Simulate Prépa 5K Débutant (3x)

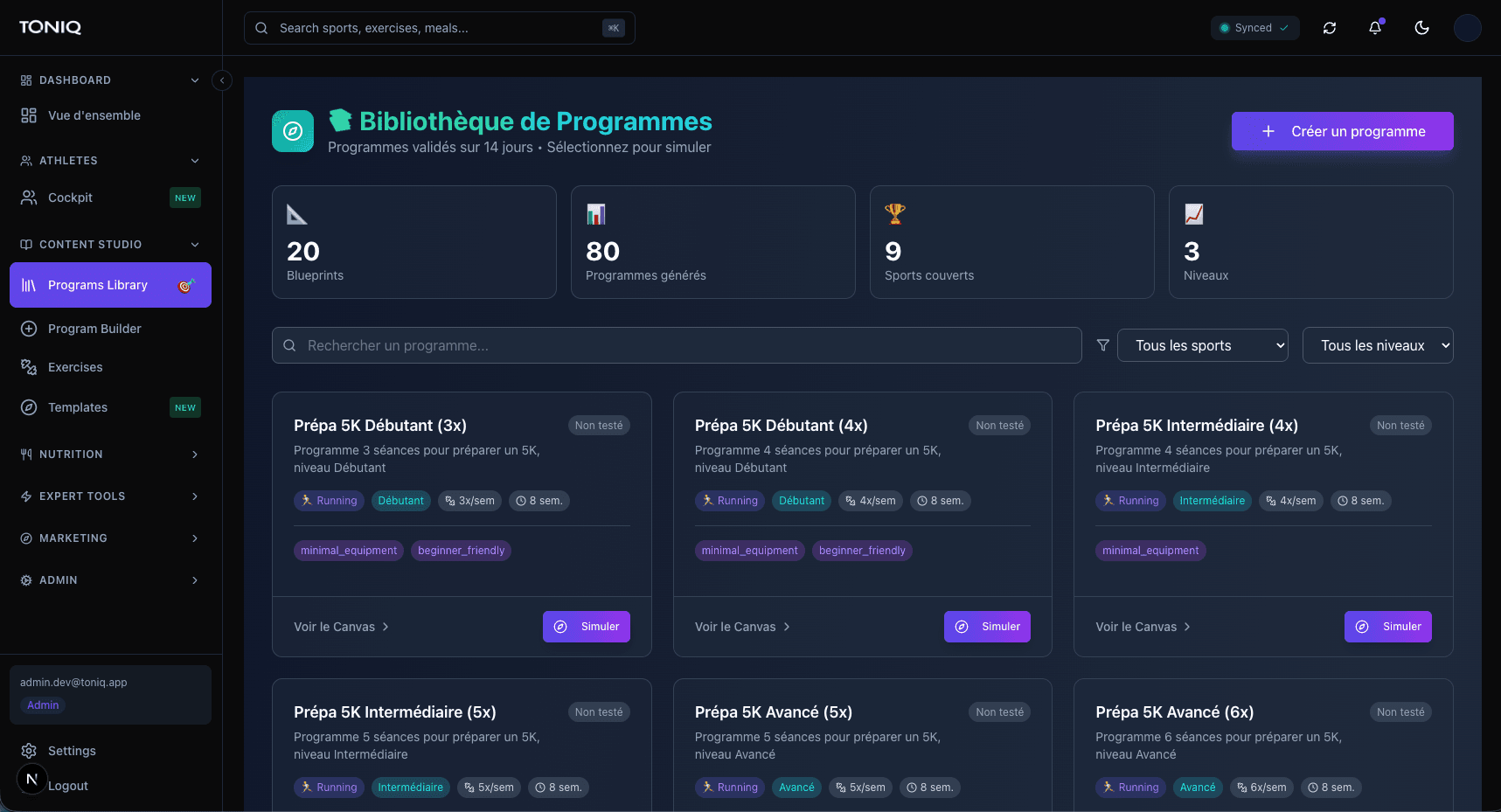coord(587,627)
